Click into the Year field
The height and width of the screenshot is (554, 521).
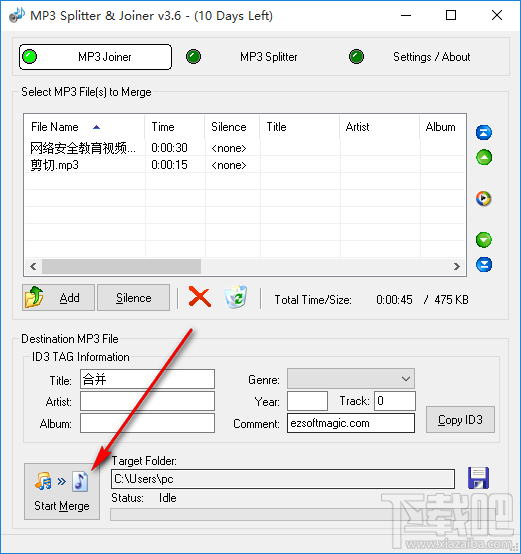pos(307,401)
